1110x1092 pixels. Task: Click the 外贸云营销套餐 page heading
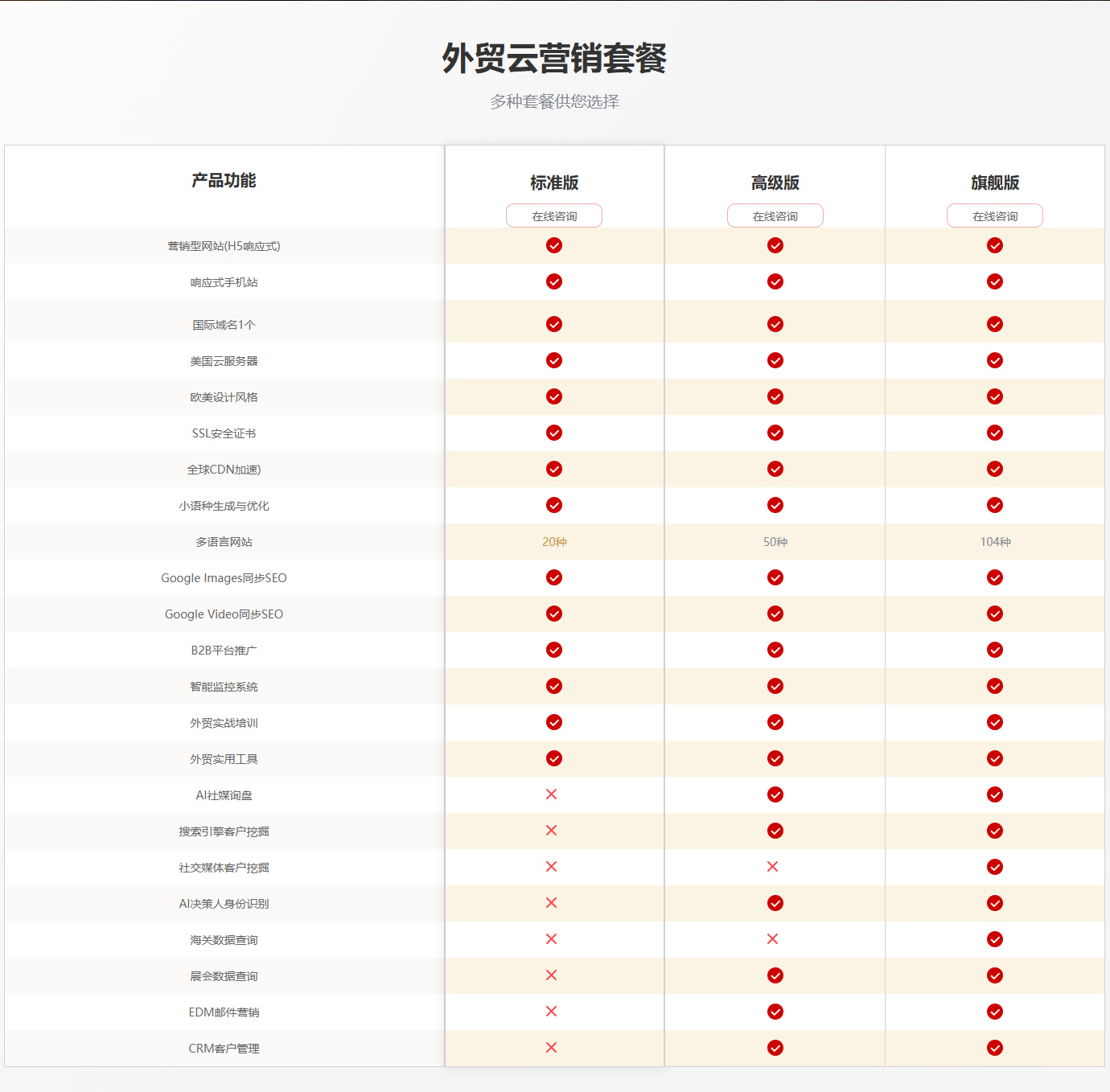(x=554, y=59)
